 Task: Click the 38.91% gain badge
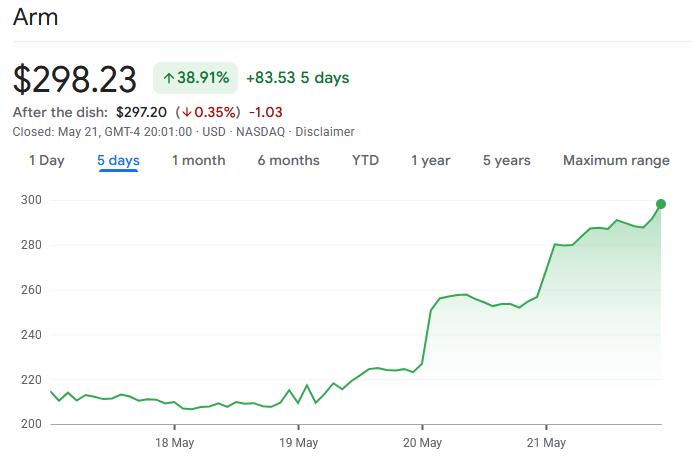(196, 78)
